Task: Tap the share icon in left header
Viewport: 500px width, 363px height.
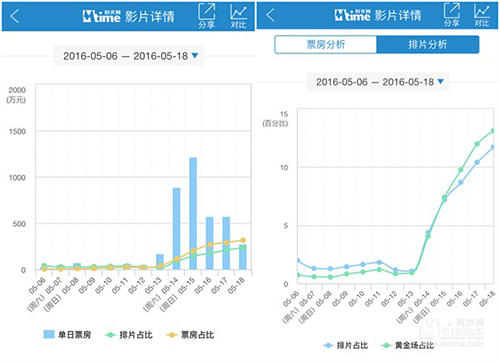Action: [207, 16]
